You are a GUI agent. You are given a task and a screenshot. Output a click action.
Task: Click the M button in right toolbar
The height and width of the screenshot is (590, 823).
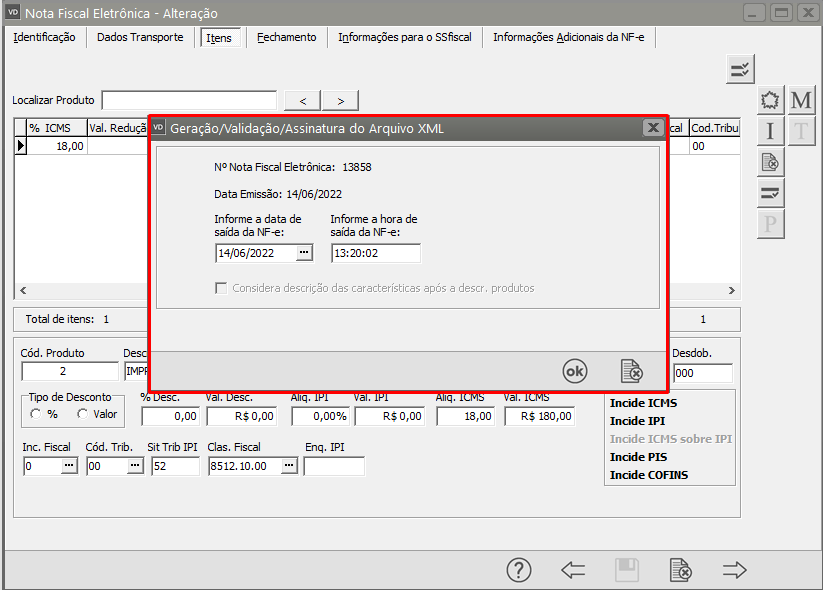801,100
